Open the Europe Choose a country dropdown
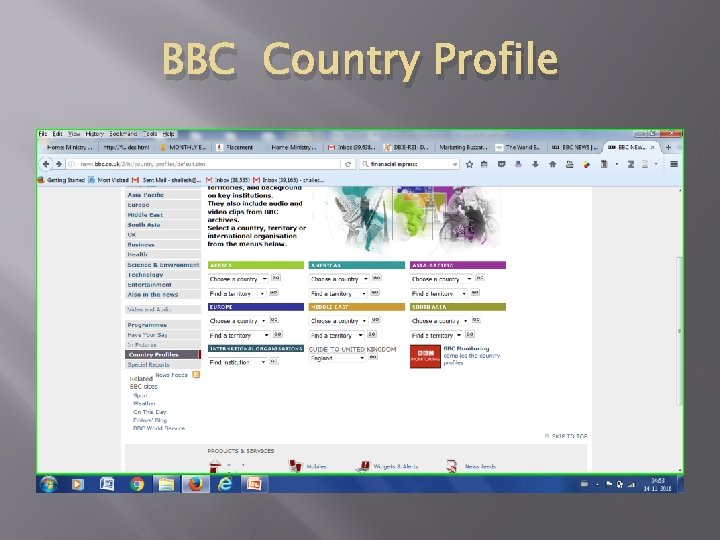 tap(237, 321)
